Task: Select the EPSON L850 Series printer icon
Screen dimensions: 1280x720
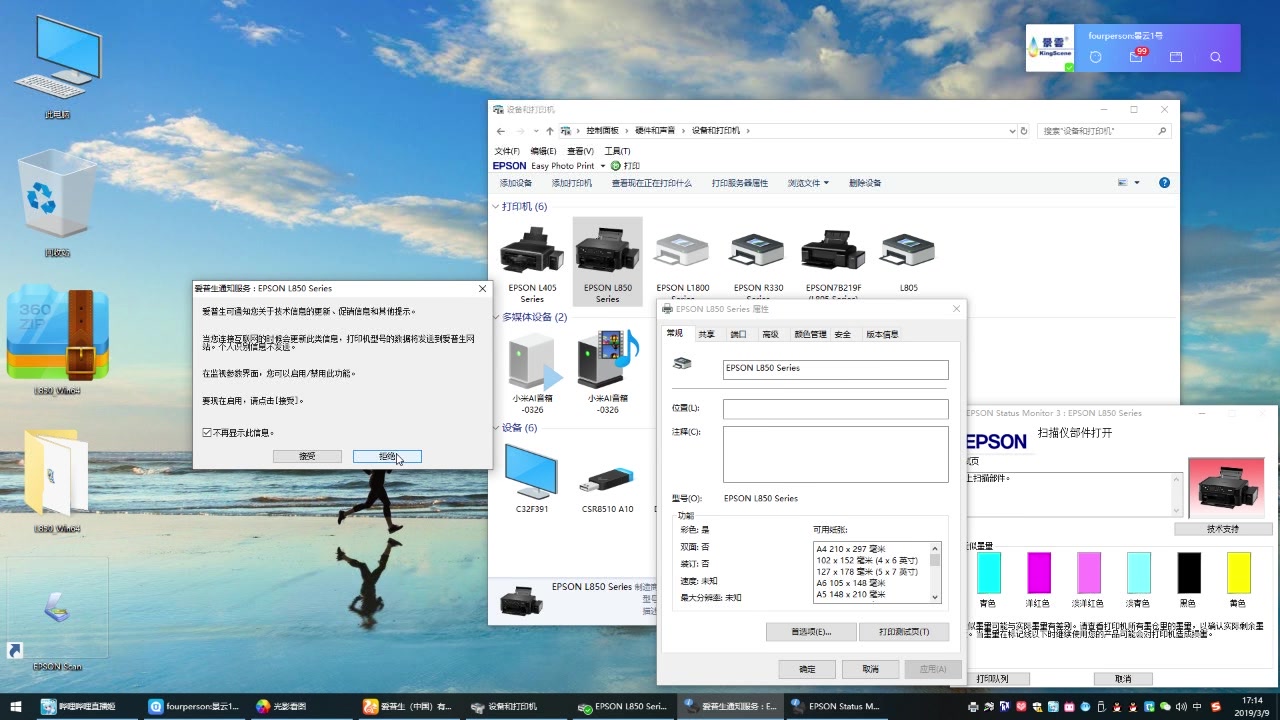Action: click(607, 250)
